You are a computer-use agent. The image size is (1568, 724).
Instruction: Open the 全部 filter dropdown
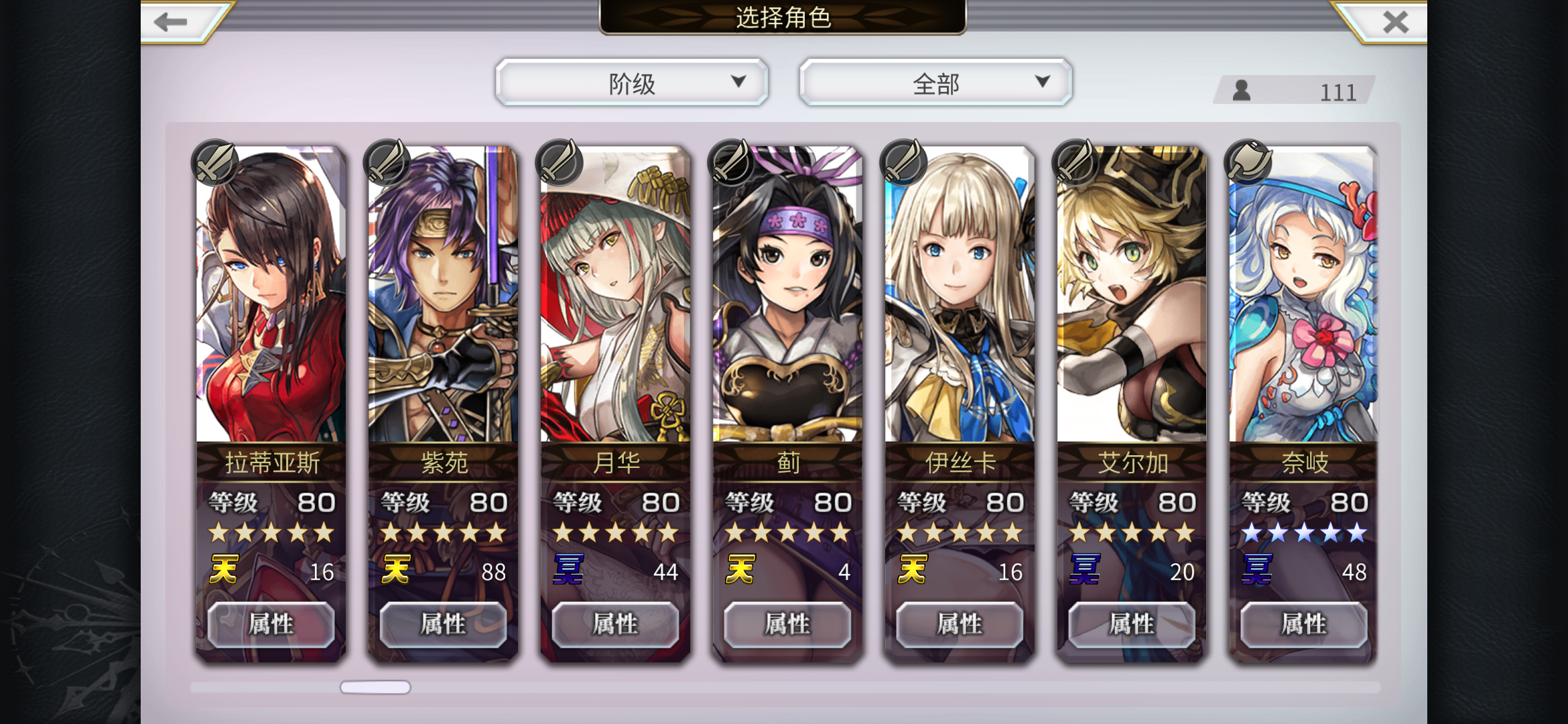(935, 82)
